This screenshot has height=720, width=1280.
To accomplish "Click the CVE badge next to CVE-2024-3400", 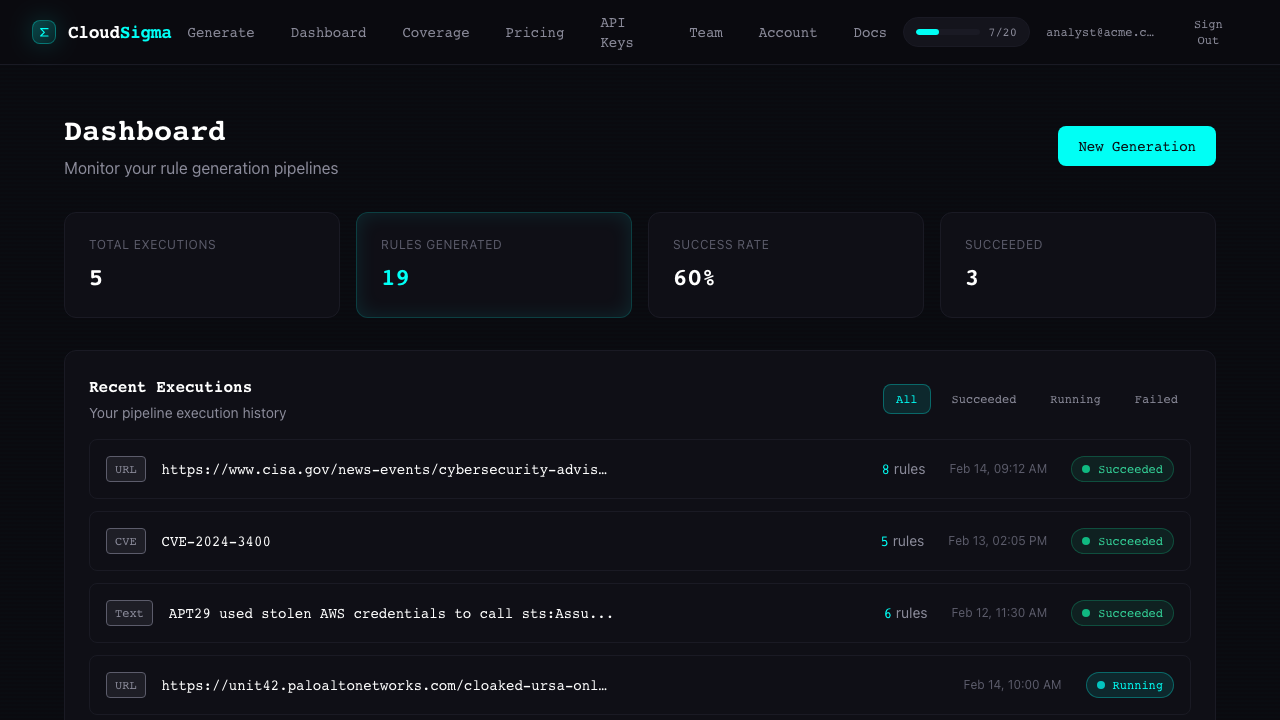I will [126, 540].
